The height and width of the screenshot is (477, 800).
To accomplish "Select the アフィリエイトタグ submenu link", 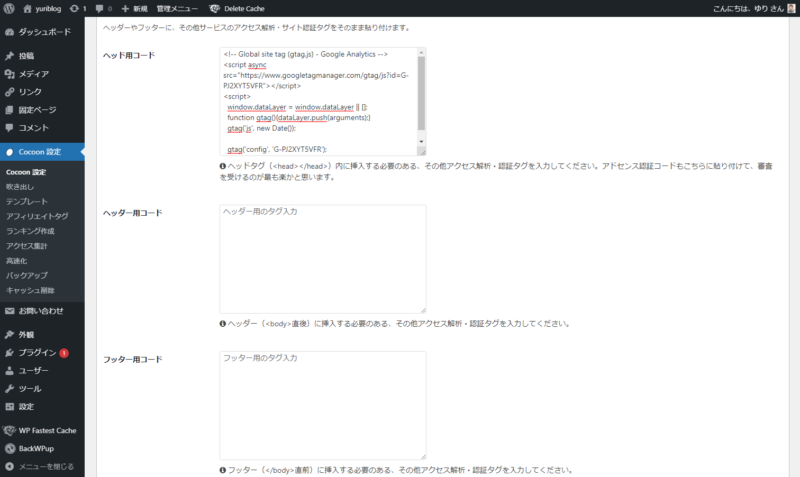I will 37,216.
